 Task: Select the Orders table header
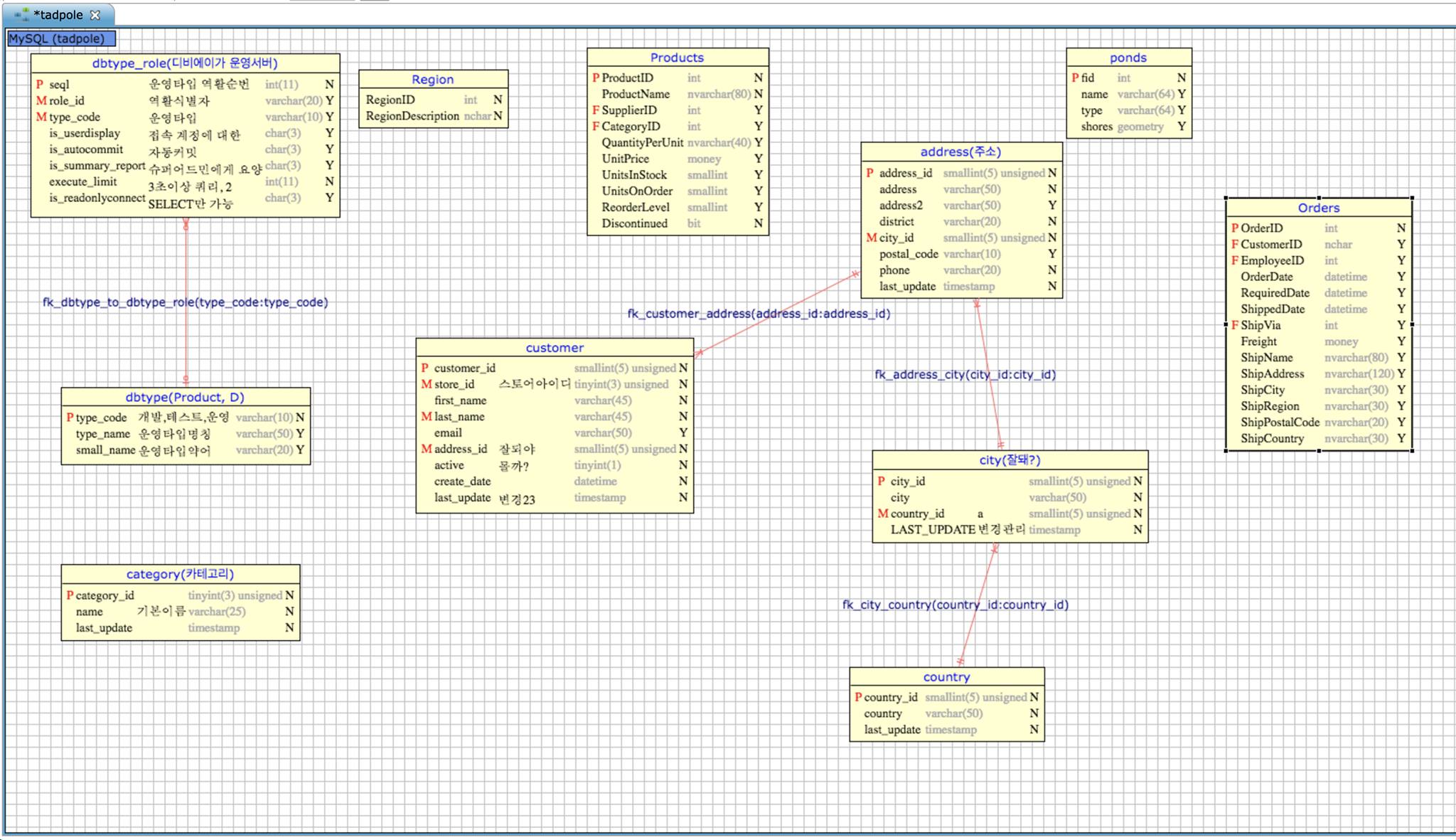tap(1318, 208)
